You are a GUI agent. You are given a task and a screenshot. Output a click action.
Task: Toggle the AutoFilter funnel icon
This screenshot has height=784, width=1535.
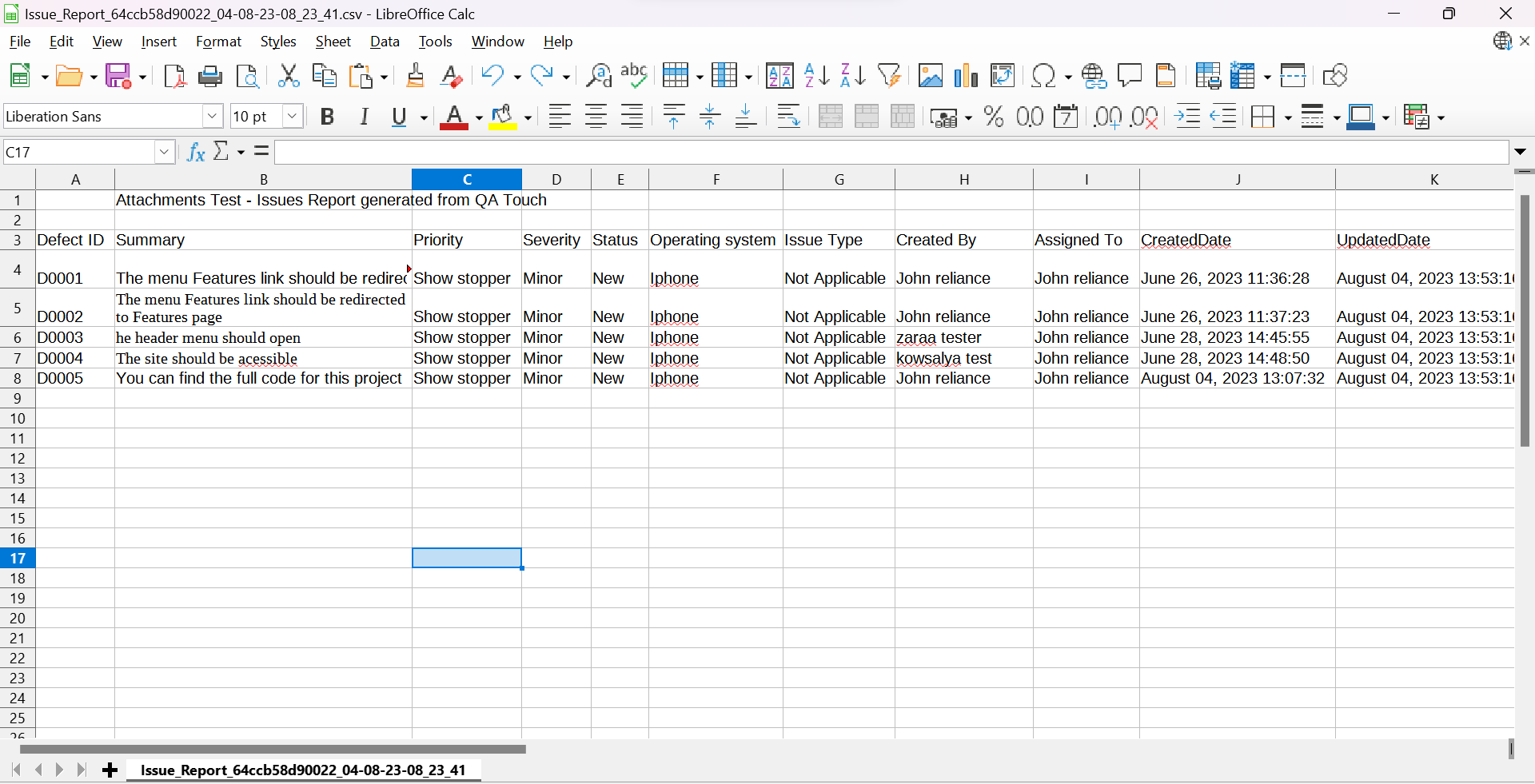889,76
